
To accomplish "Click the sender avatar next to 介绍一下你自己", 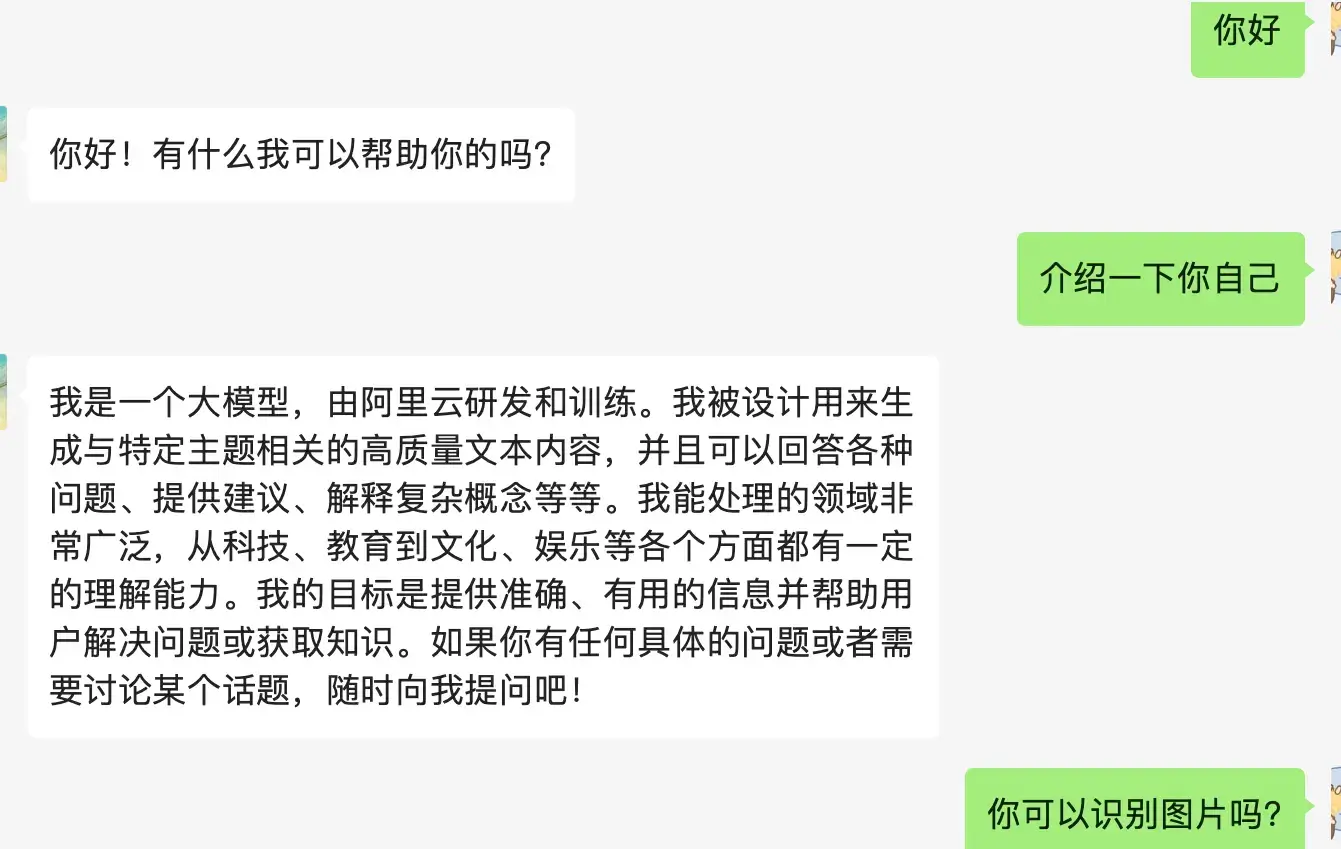I will [1336, 267].
